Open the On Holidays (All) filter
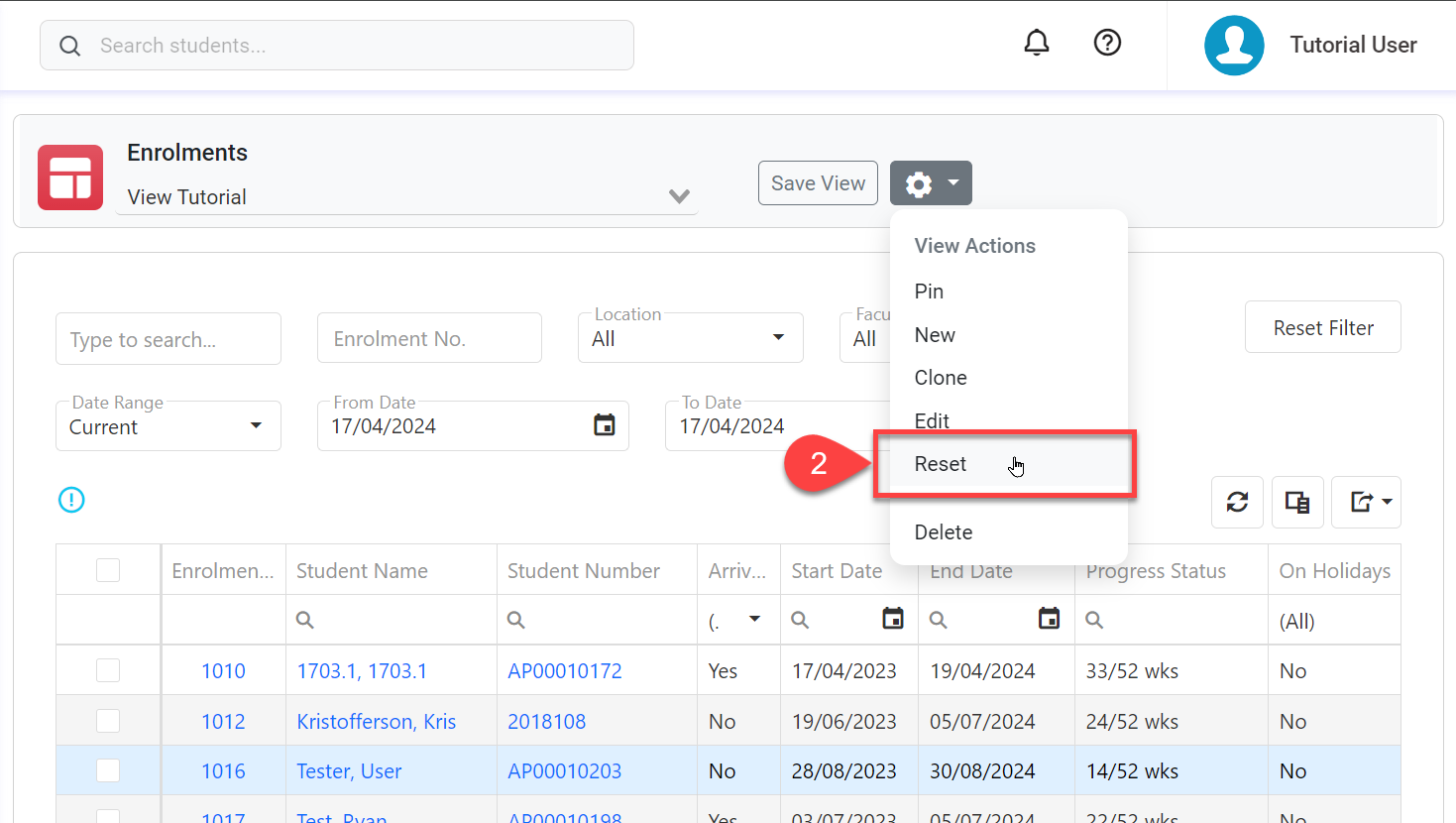Viewport: 1456px width, 823px height. click(x=1334, y=621)
